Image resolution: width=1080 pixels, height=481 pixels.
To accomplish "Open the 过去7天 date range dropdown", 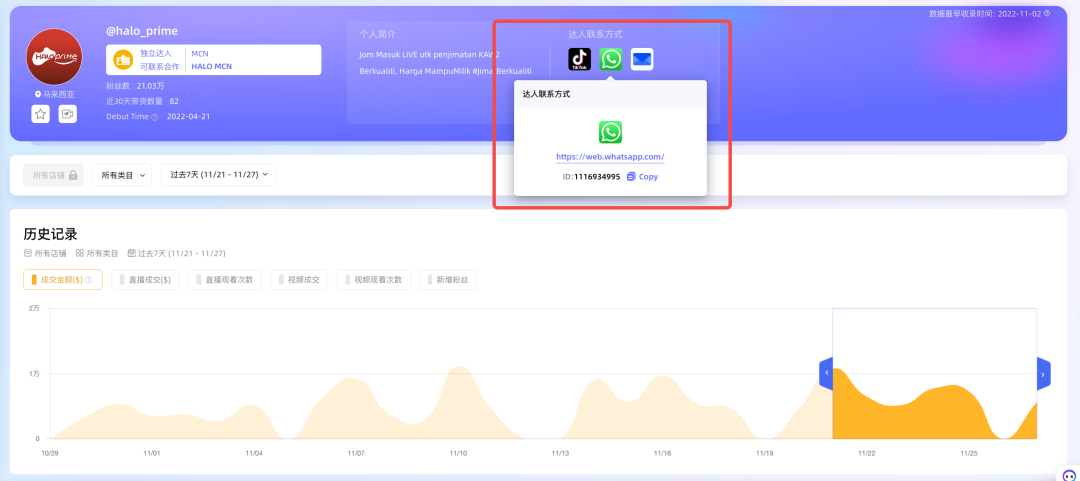I will (x=219, y=175).
